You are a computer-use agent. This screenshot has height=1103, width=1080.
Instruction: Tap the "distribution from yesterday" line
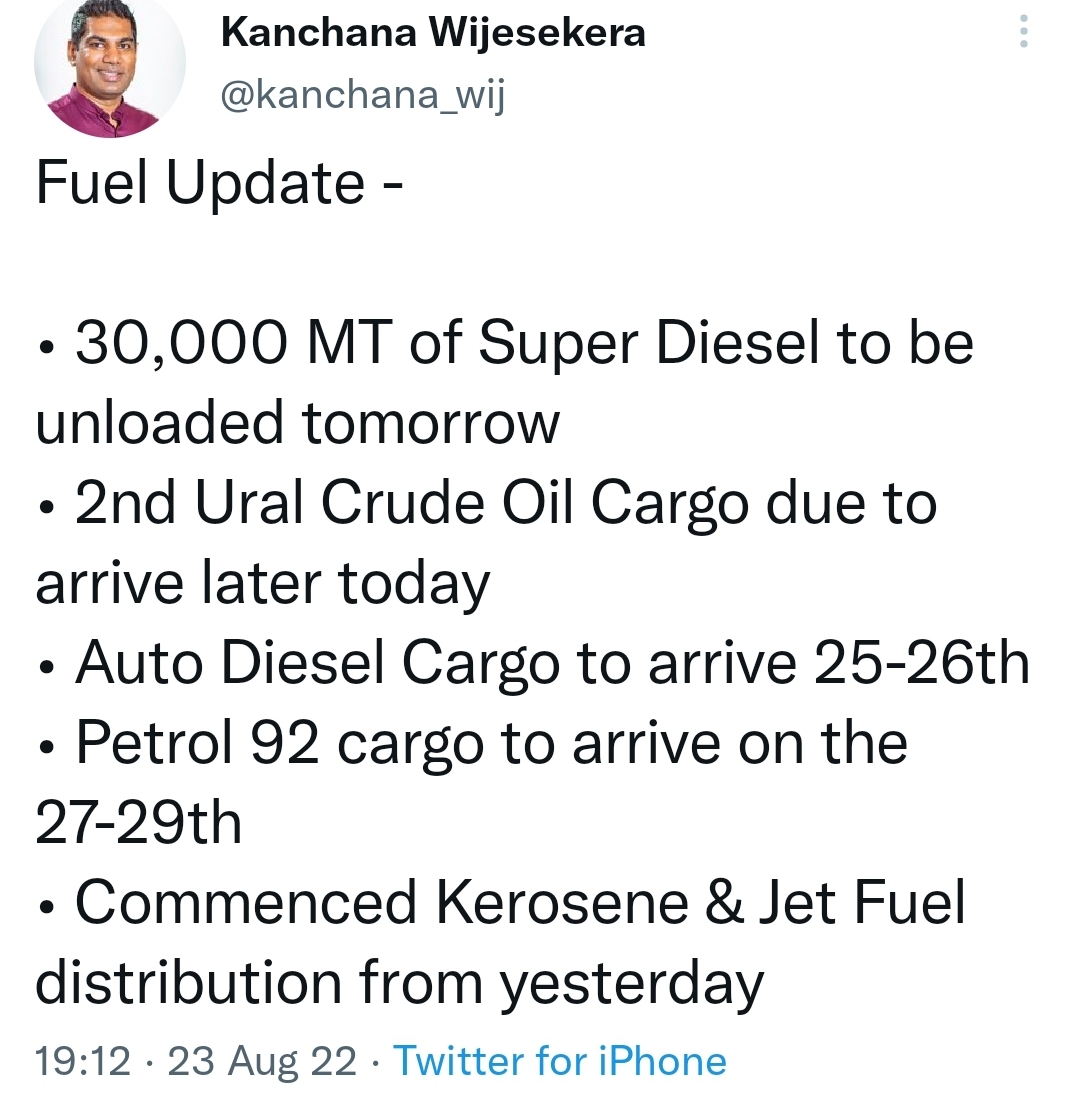click(400, 983)
